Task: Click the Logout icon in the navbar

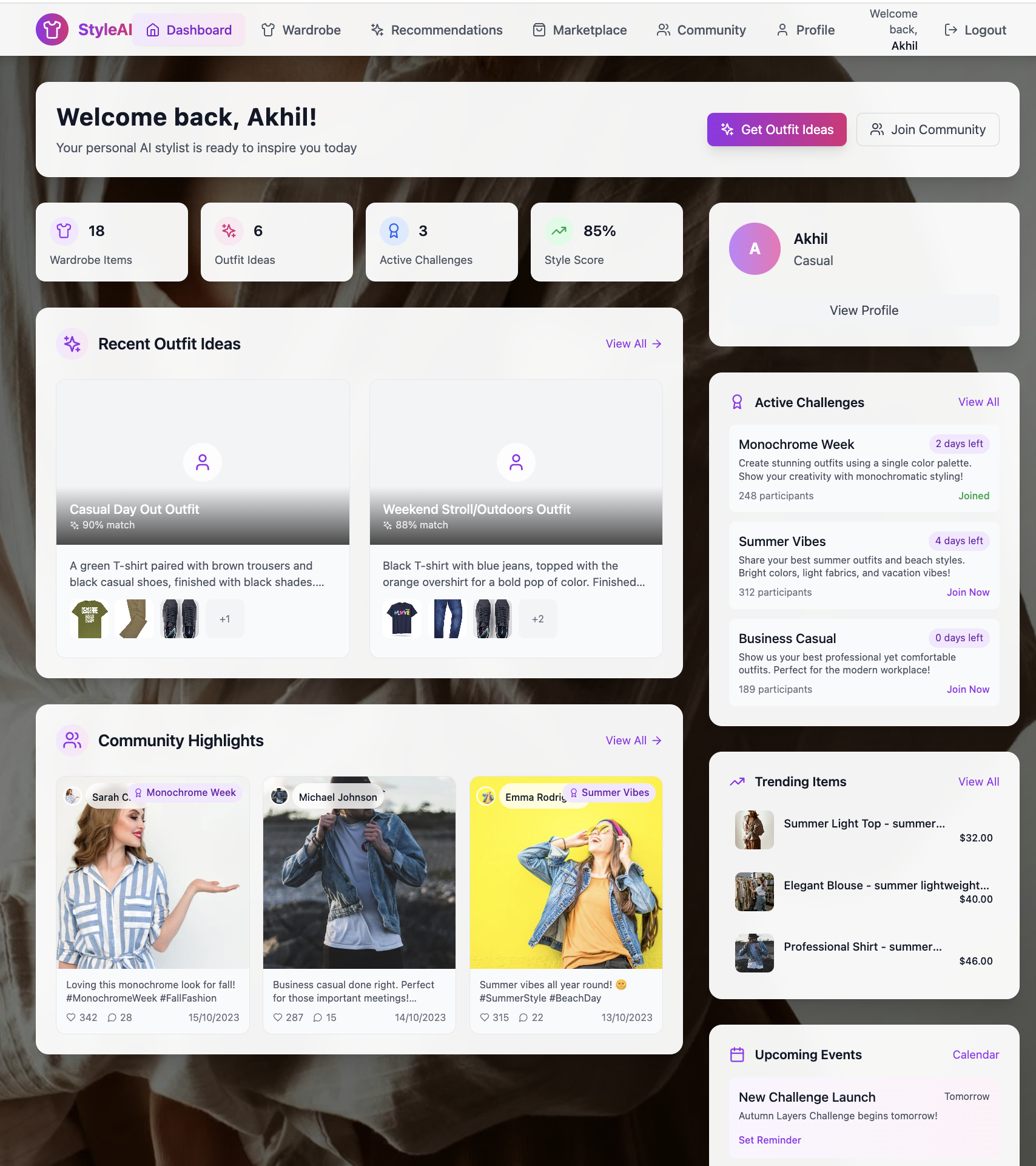Action: [951, 30]
